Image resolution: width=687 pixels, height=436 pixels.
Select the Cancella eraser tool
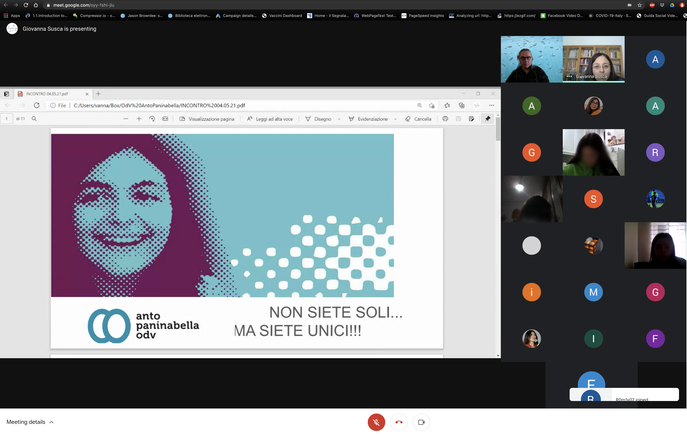pyautogui.click(x=418, y=119)
